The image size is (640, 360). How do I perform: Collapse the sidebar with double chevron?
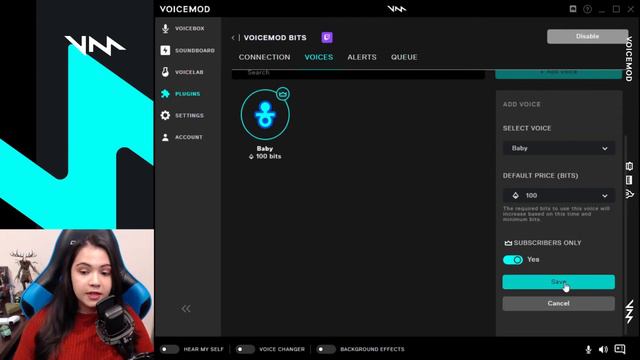(x=186, y=309)
